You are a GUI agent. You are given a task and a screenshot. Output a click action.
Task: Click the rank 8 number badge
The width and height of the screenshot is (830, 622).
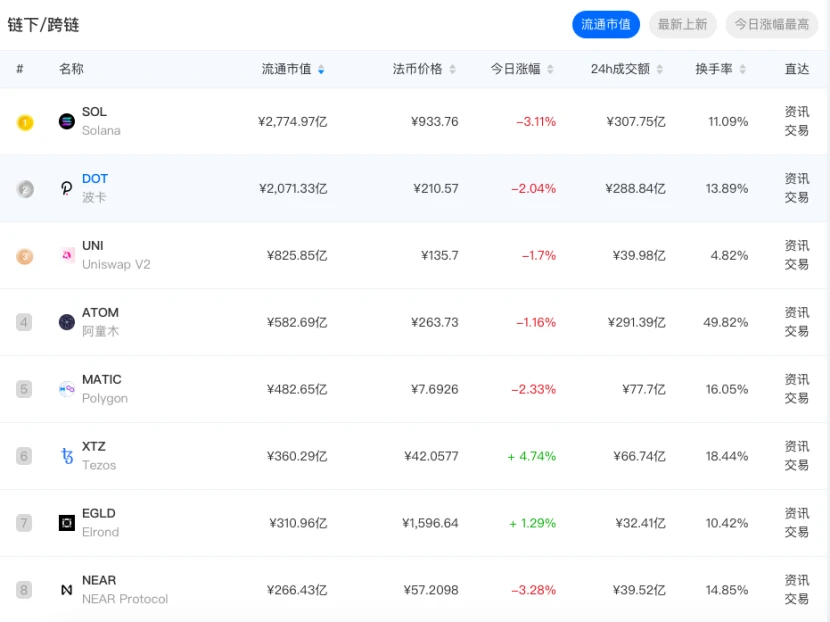point(24,590)
